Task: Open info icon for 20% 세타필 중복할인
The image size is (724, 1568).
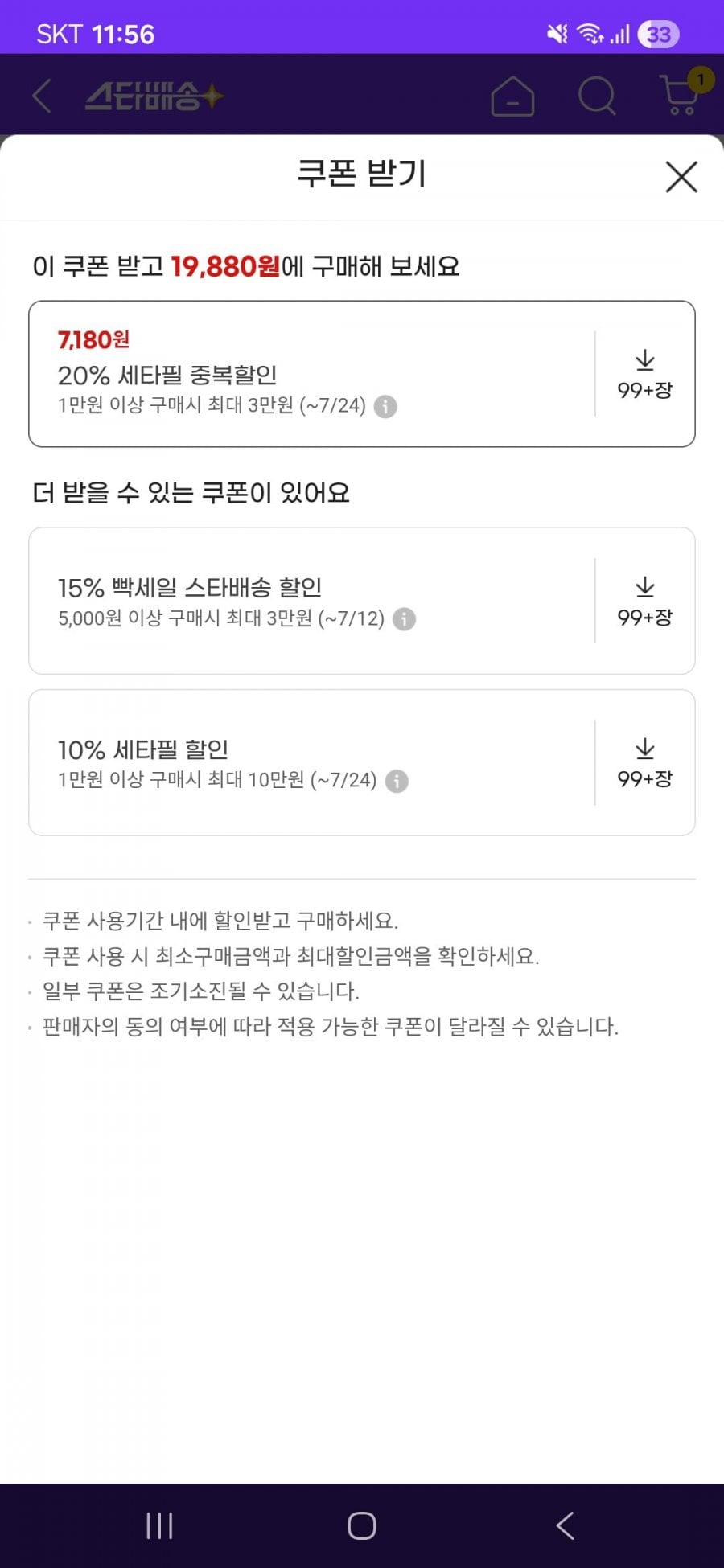Action: (x=385, y=407)
